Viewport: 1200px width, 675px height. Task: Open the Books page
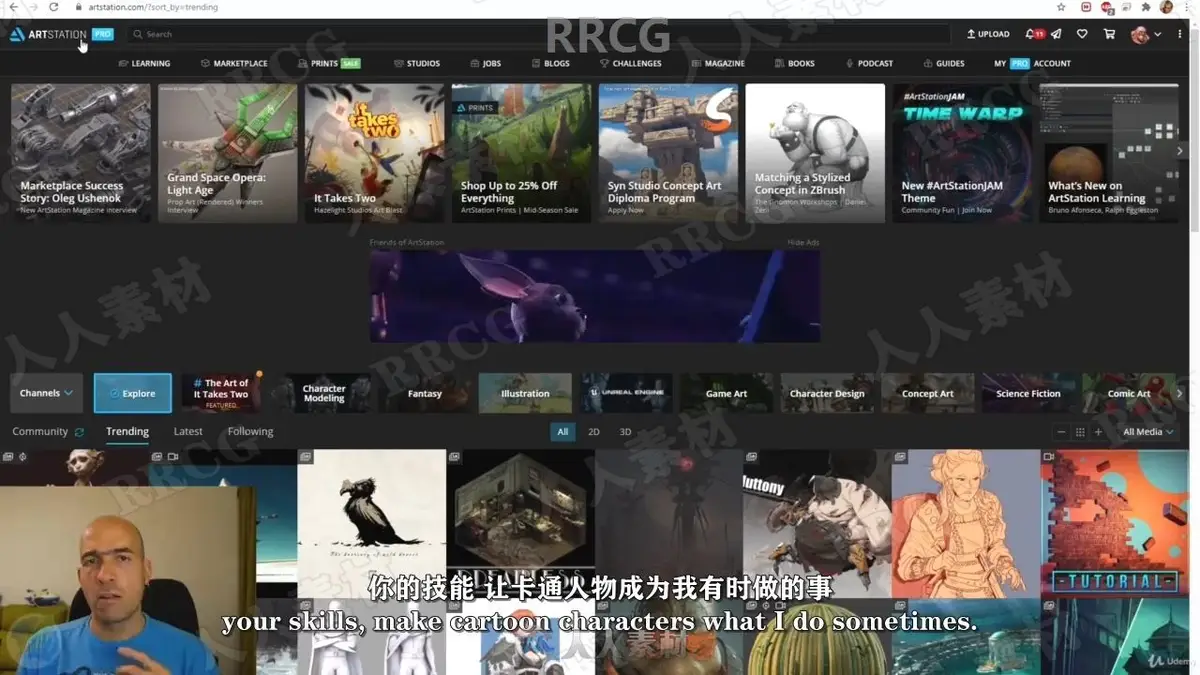click(795, 63)
